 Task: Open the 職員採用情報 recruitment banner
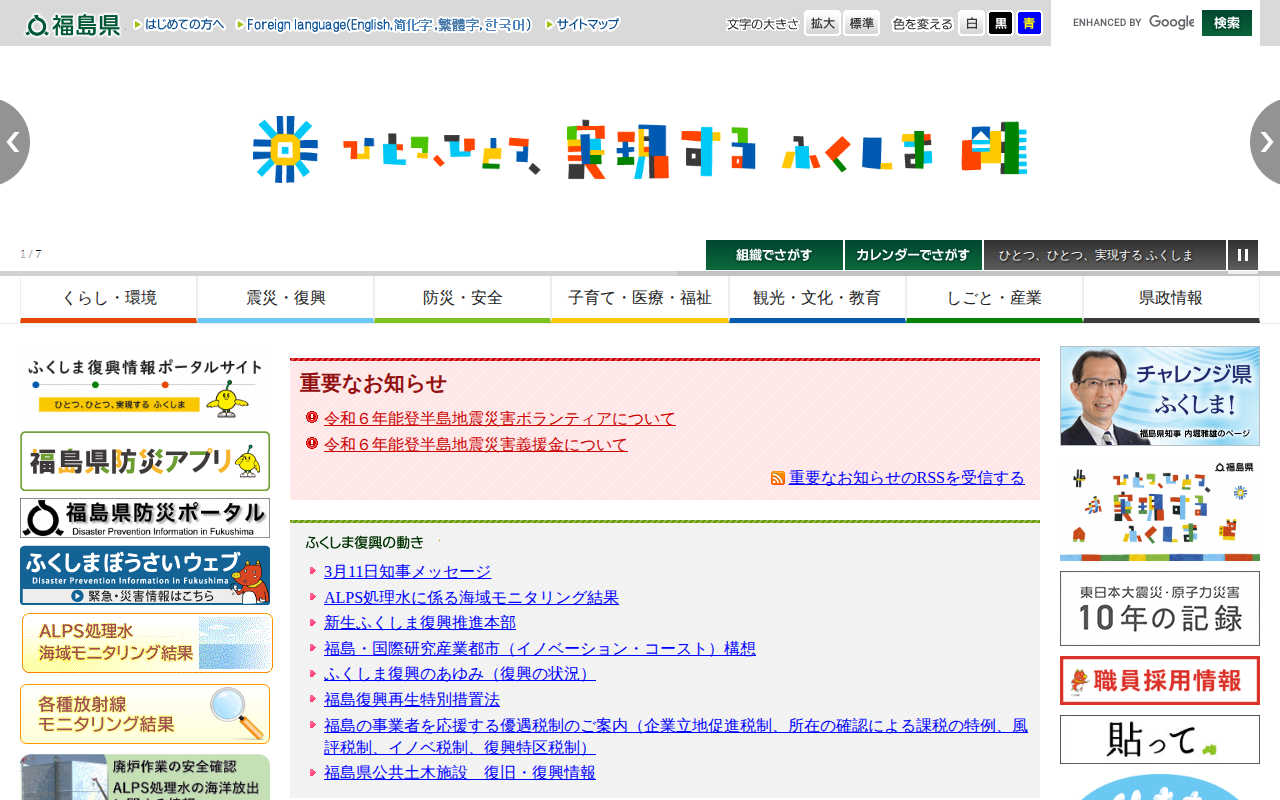pyautogui.click(x=1159, y=681)
